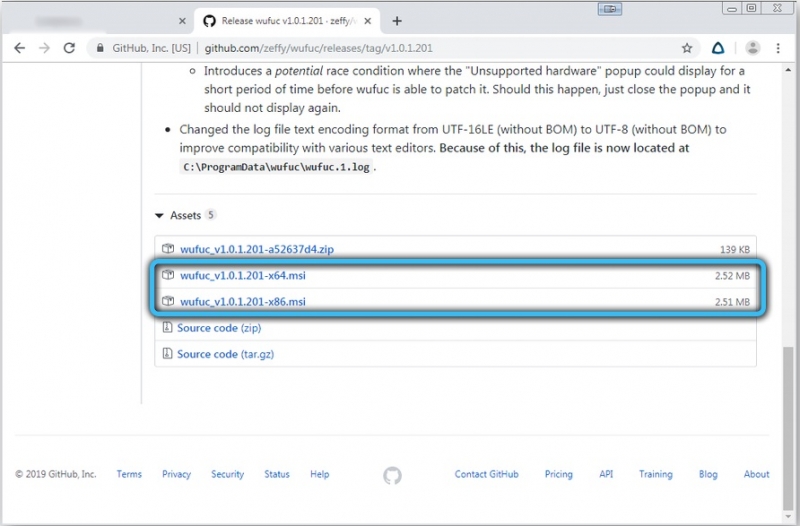Click the titlebar toolbar icon near window controls

coord(610,9)
